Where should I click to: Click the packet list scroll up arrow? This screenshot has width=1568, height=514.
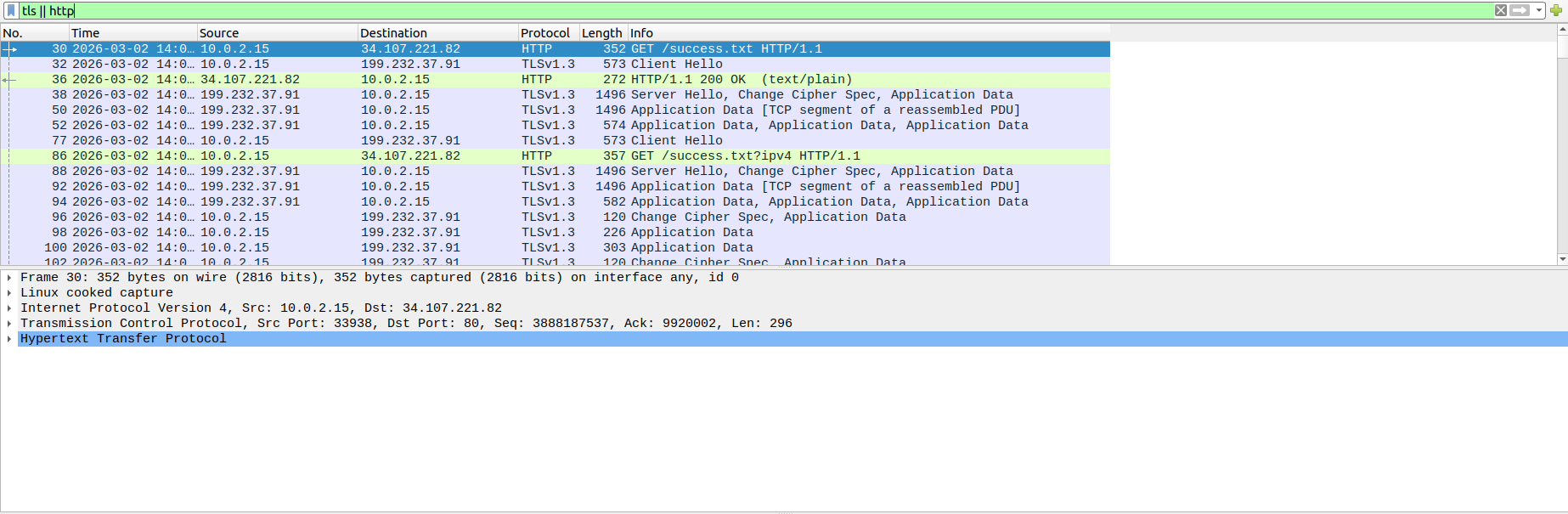1562,30
